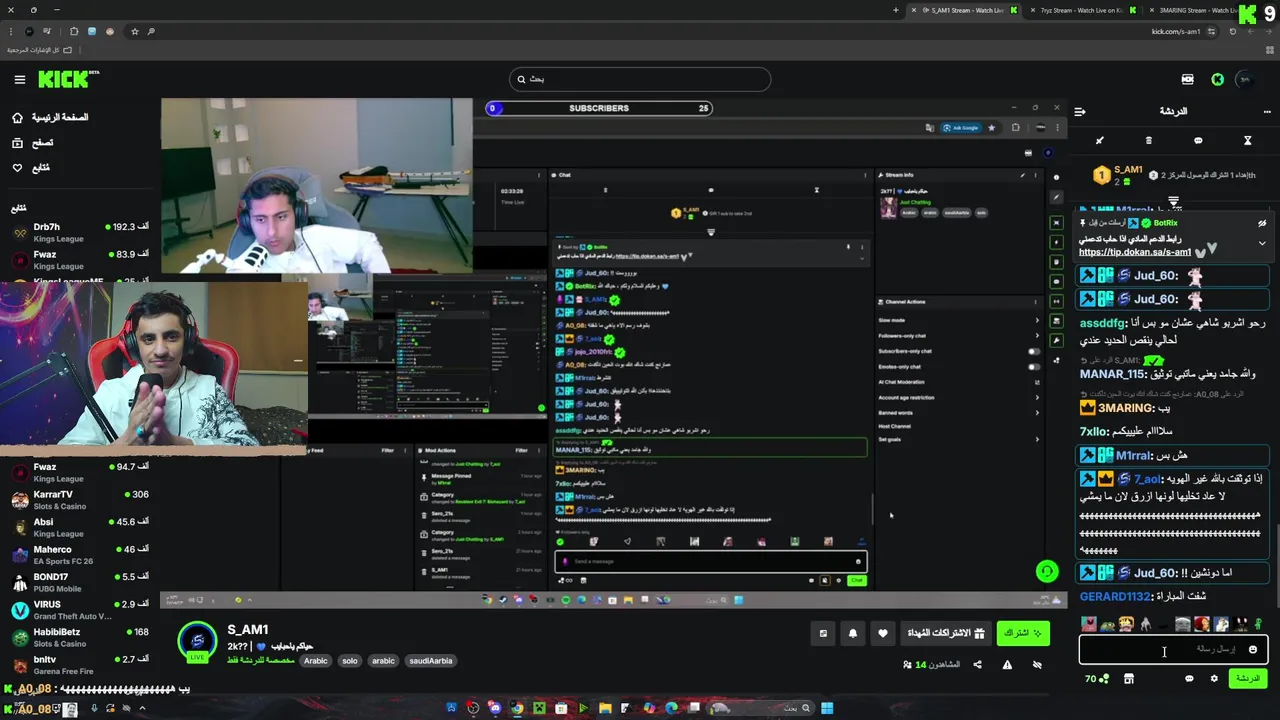This screenshot has width=1280, height=720.
Task: Hide the pinned BotRix message
Action: (x=1262, y=223)
